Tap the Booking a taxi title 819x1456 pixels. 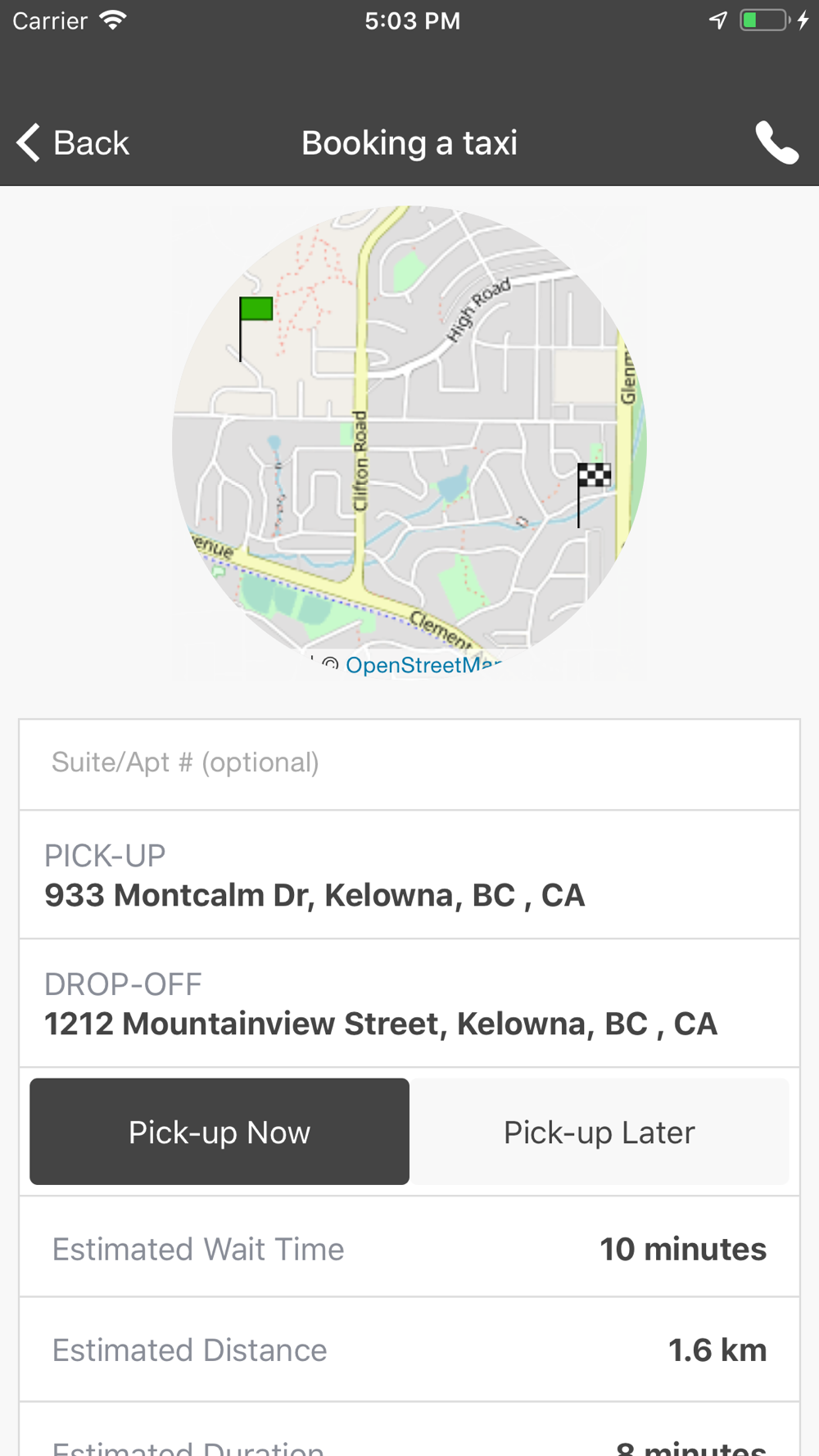(409, 143)
